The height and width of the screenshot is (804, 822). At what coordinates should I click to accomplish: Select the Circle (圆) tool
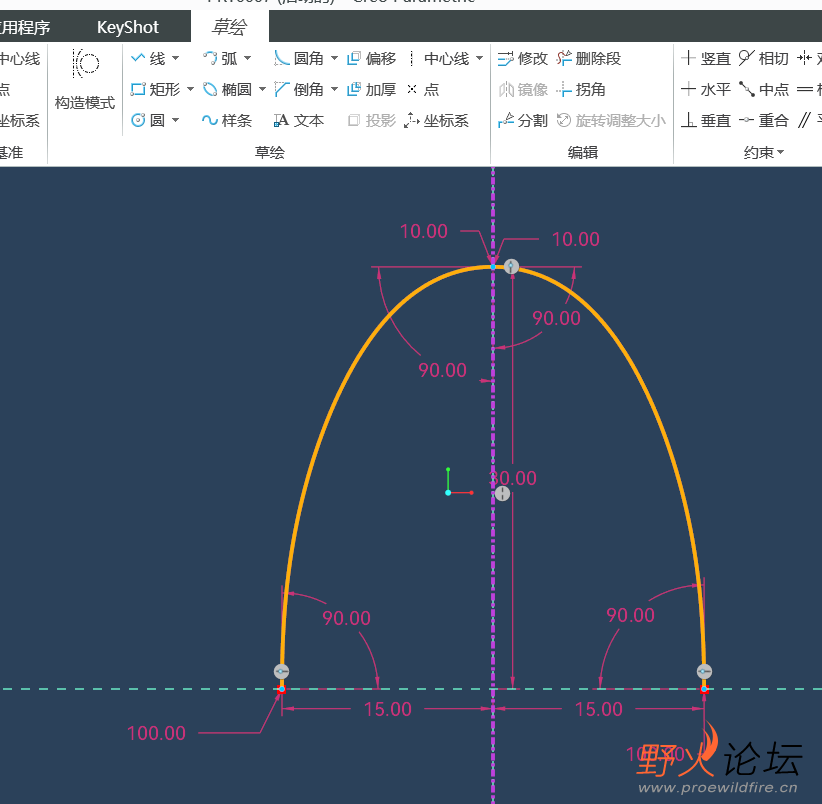(148, 121)
